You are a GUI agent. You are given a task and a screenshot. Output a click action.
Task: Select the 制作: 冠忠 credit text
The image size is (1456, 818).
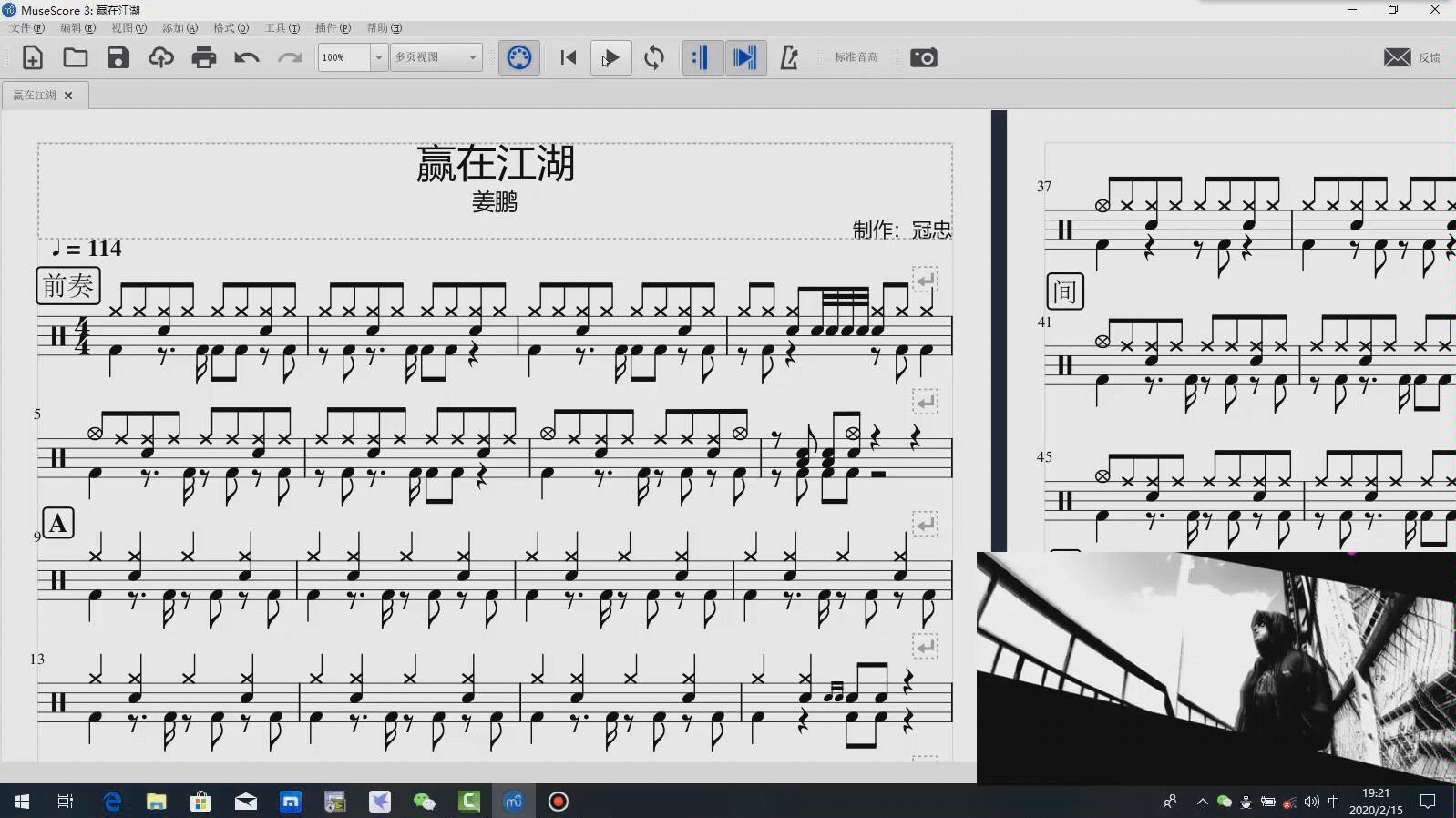902,230
